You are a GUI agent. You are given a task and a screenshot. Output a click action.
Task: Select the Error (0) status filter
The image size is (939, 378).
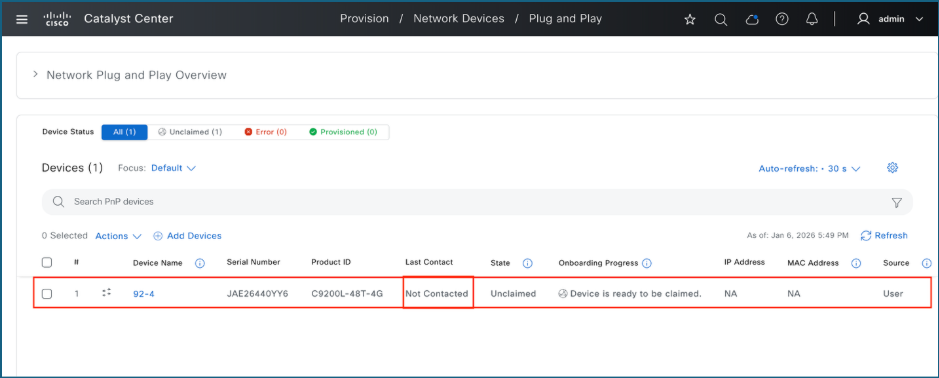(x=265, y=132)
